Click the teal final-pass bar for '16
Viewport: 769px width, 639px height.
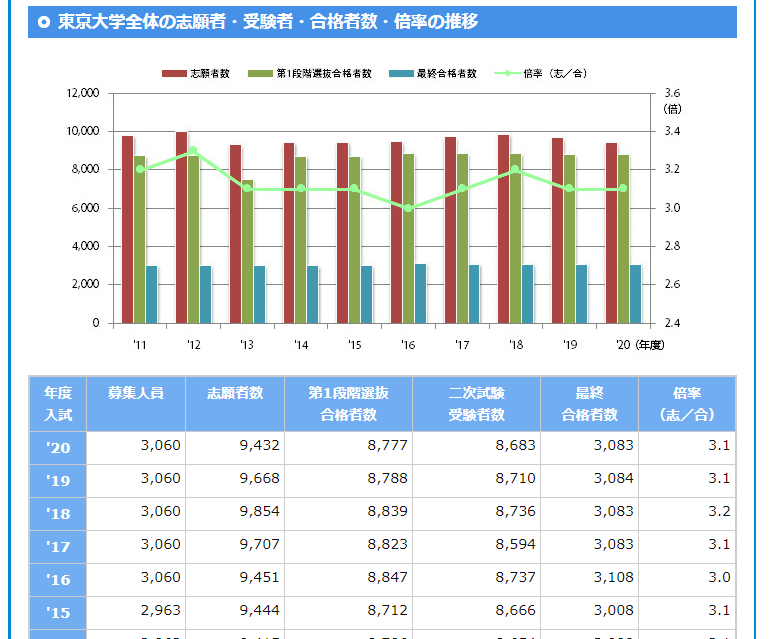pos(420,294)
